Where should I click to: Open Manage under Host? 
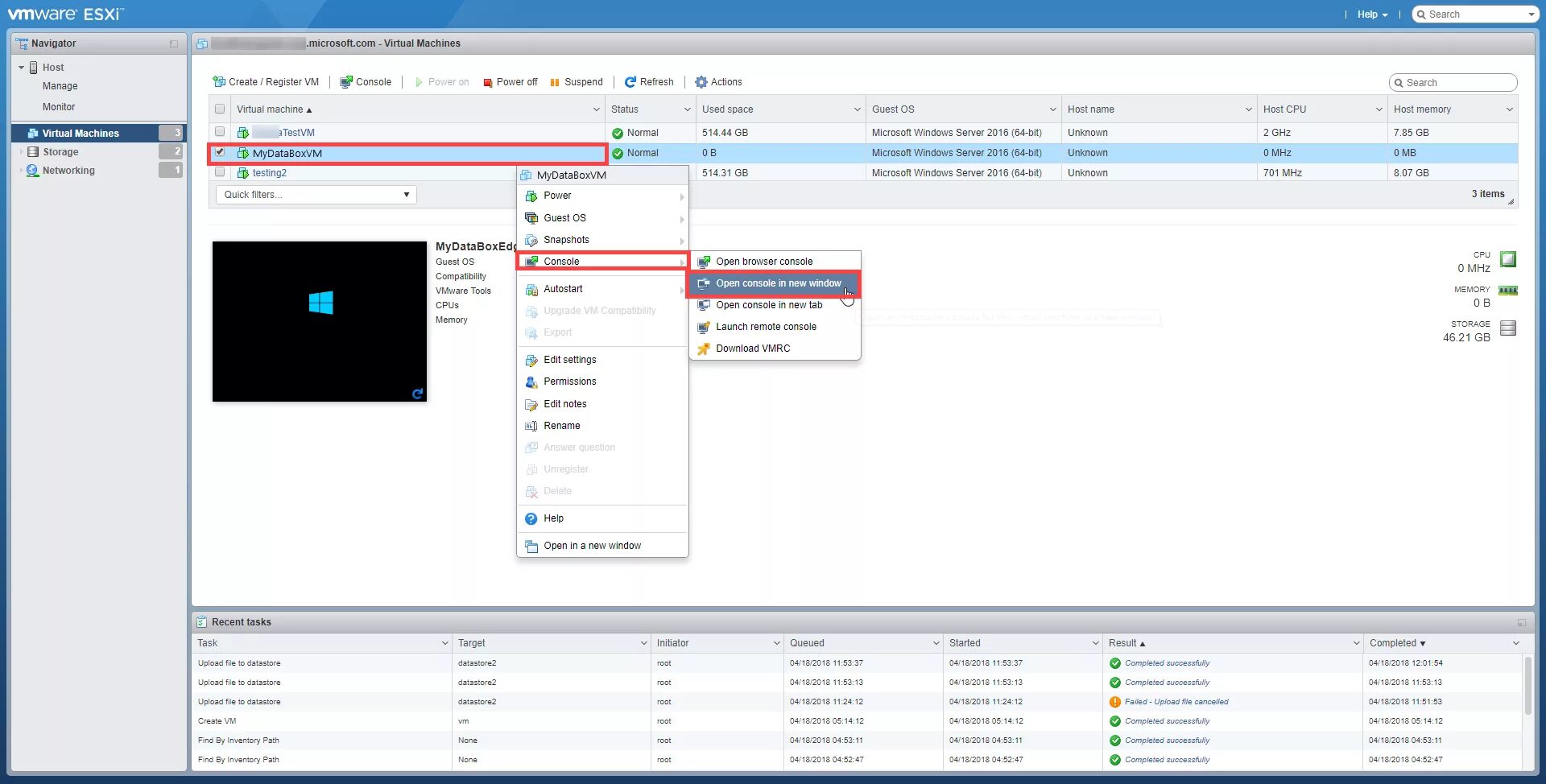60,86
